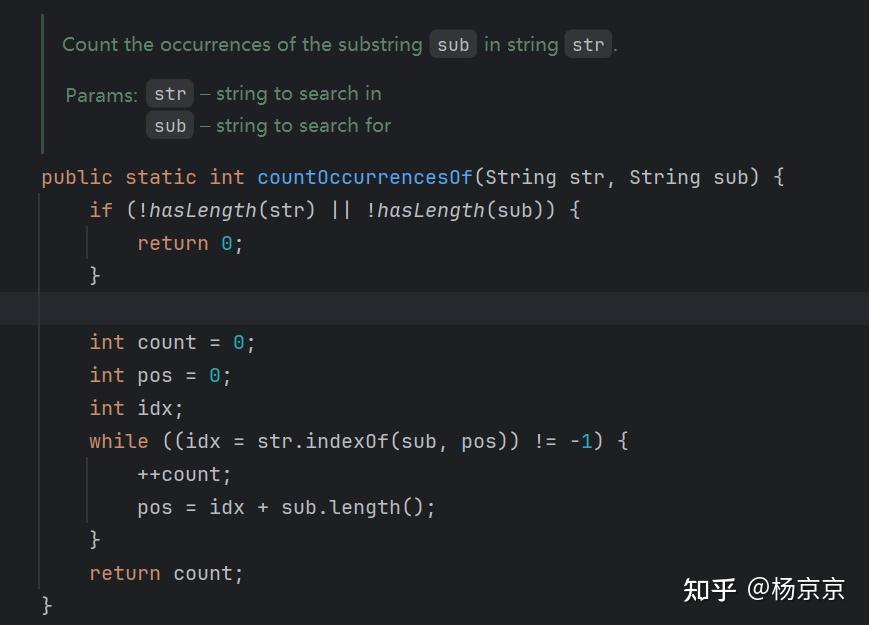869x625 pixels.
Task: Click the 'return count;' statement
Action: [x=166, y=573]
